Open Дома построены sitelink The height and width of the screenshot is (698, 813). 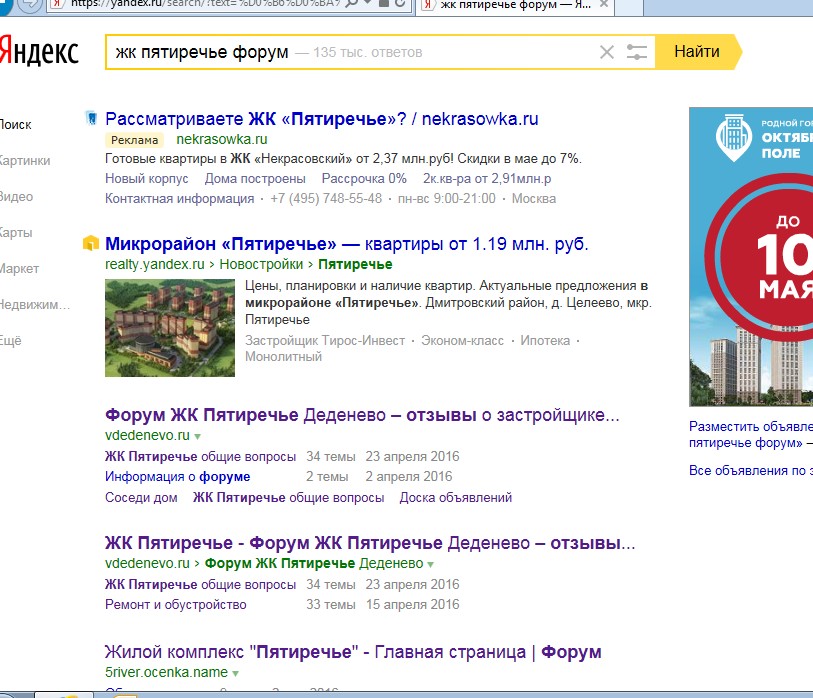255,179
